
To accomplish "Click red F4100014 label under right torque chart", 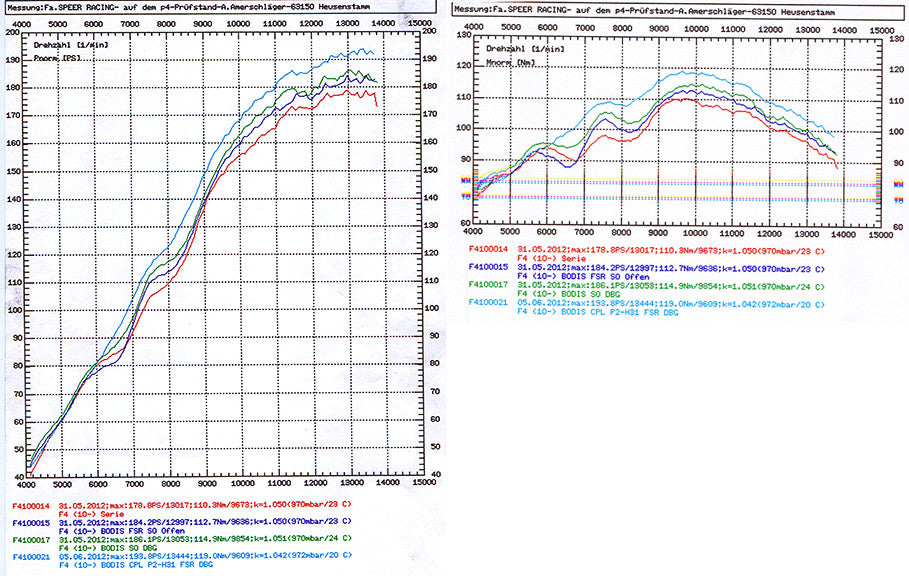I will [x=489, y=252].
